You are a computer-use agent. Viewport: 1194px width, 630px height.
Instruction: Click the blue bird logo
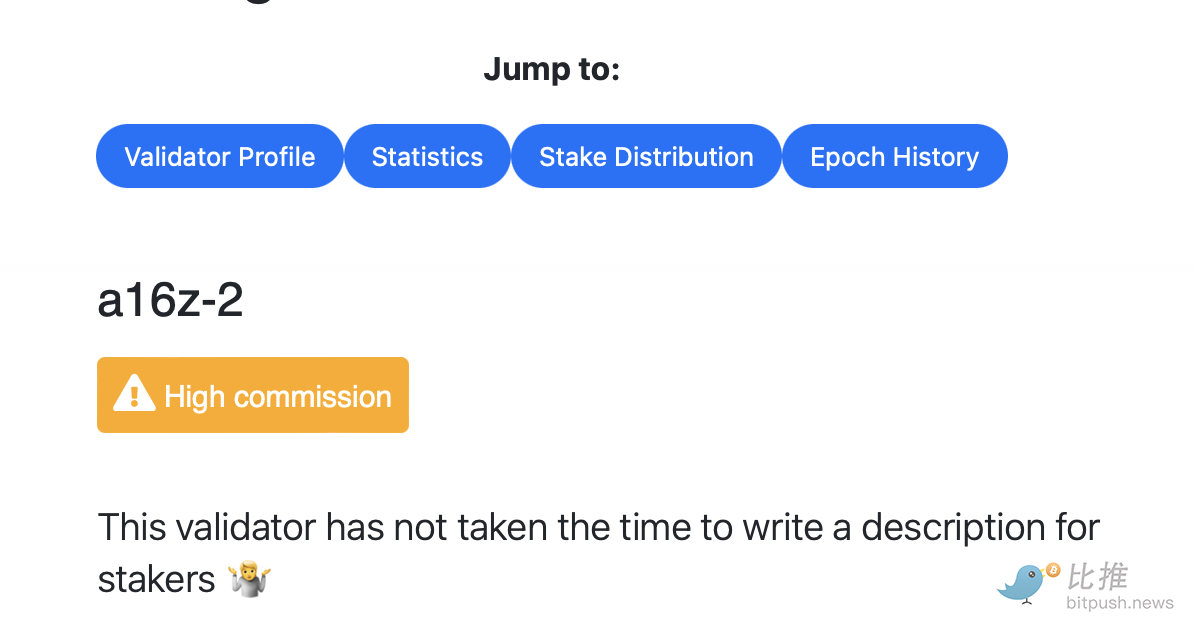[1023, 583]
